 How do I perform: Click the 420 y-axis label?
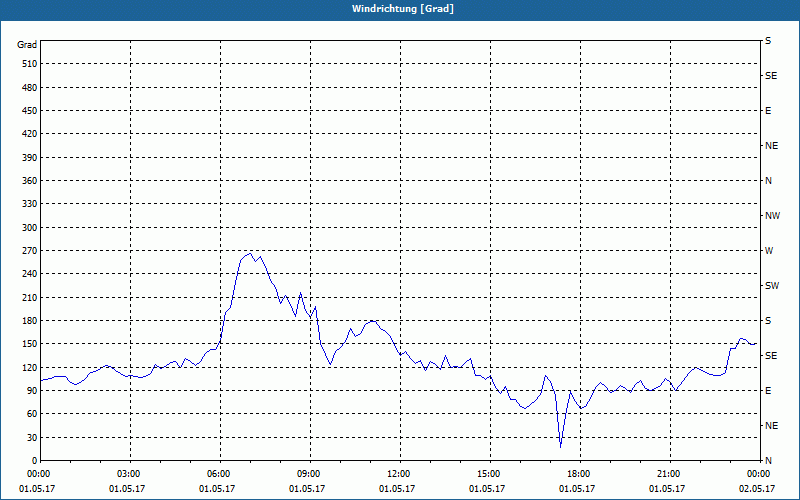(x=30, y=134)
